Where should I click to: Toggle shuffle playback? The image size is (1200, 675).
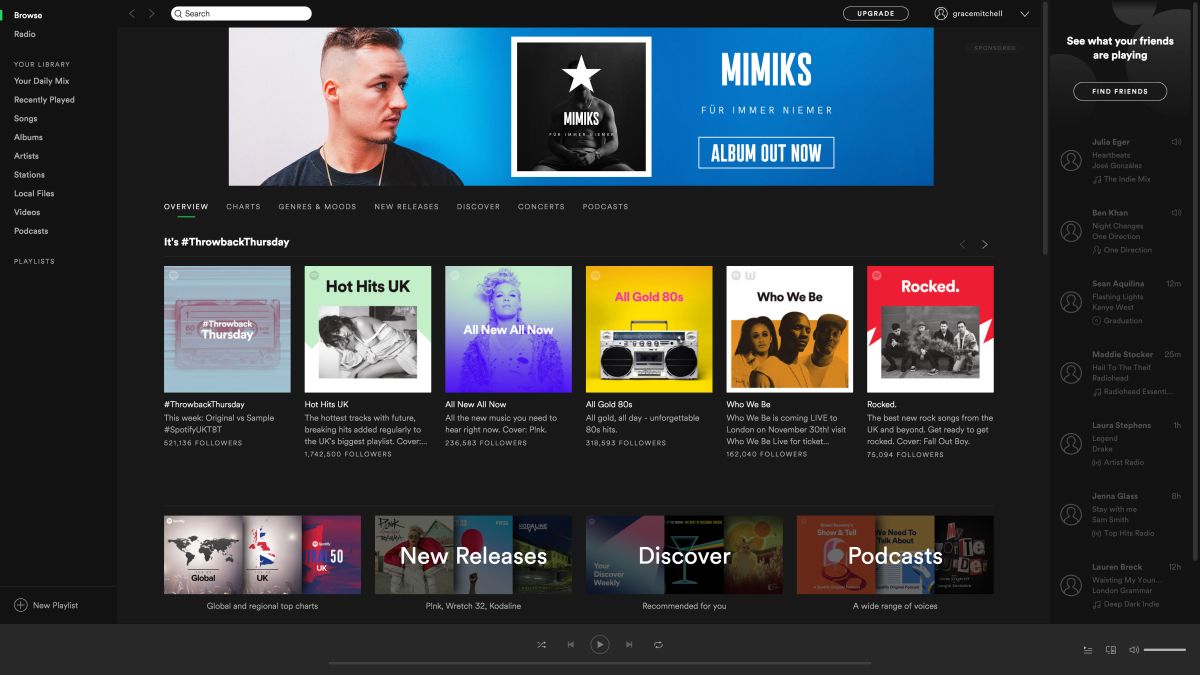pos(541,645)
